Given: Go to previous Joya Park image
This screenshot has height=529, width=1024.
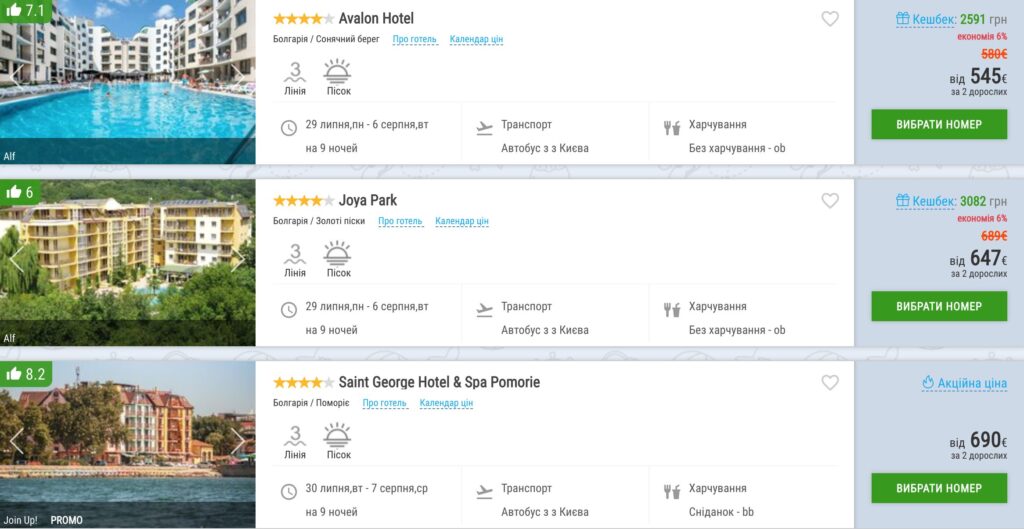Looking at the screenshot, I should tap(17, 259).
